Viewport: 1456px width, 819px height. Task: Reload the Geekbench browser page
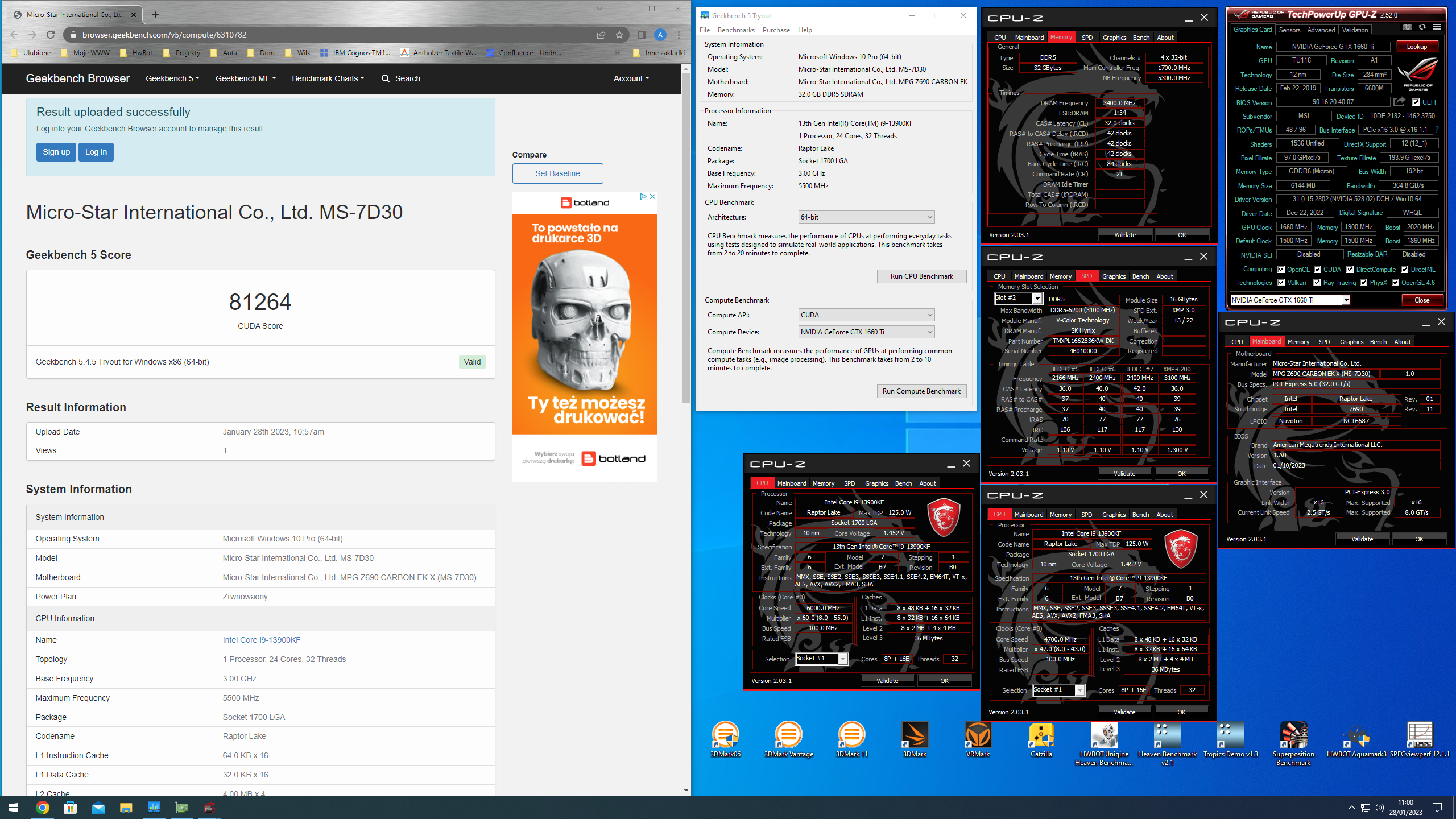[51, 35]
